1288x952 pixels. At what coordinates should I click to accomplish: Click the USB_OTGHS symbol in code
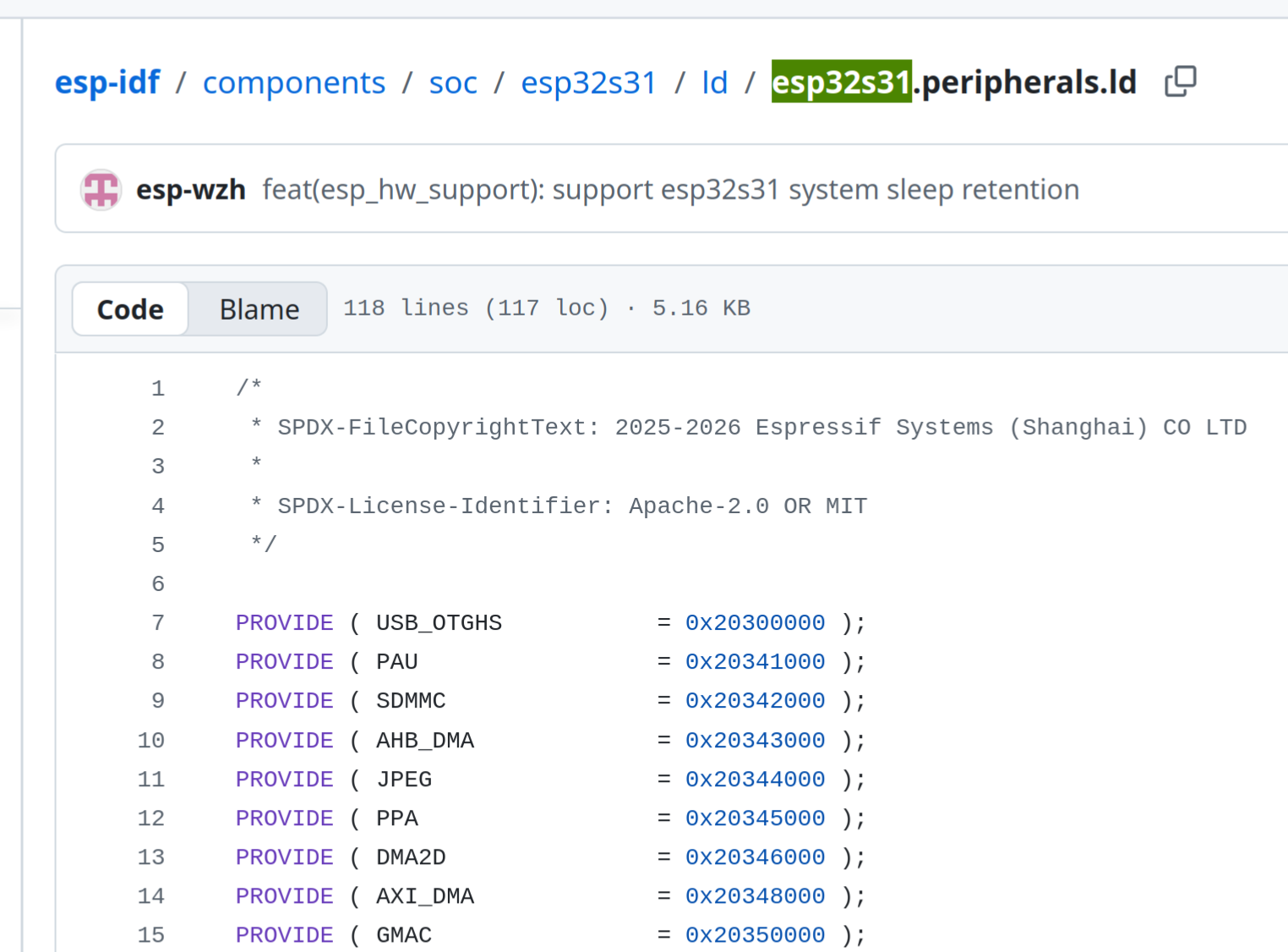point(439,623)
